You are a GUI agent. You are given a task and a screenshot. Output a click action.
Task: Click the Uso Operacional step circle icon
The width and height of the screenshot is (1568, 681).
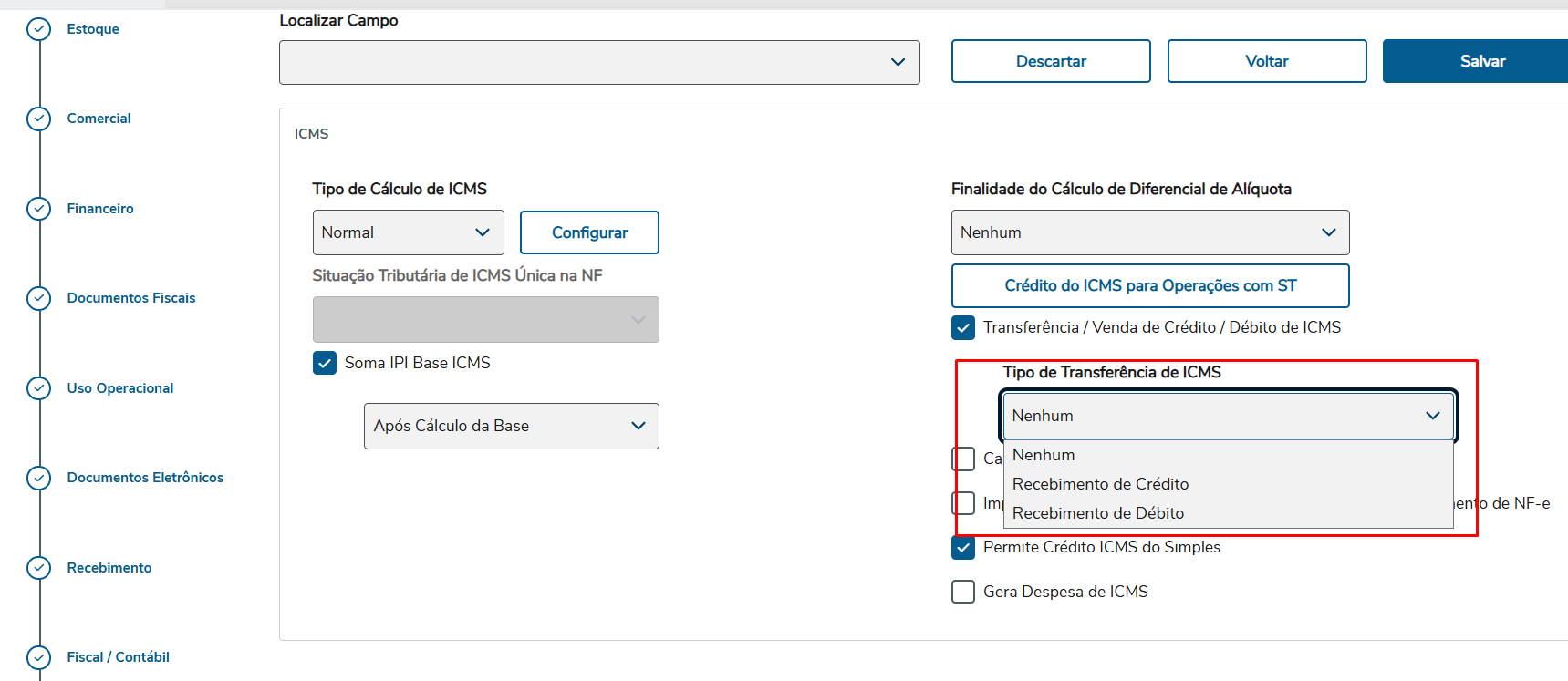(38, 388)
